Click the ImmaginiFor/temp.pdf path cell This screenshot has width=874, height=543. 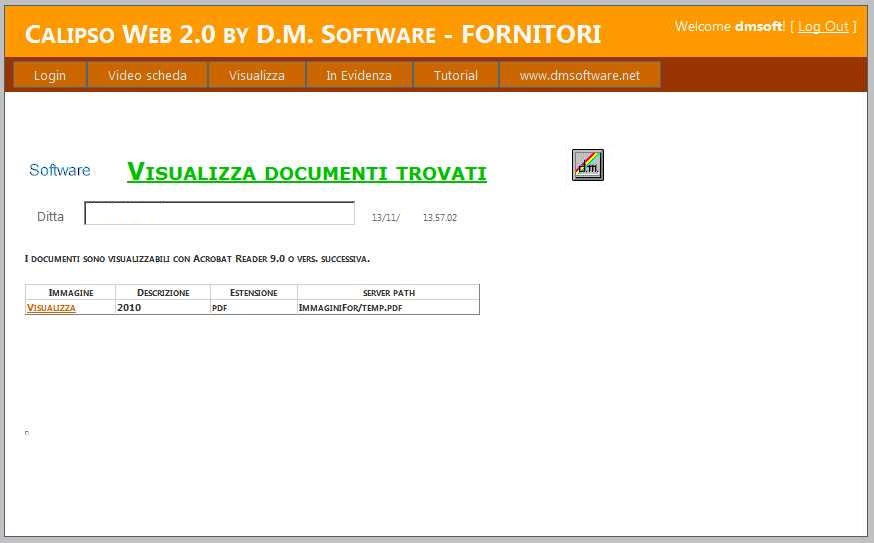389,307
